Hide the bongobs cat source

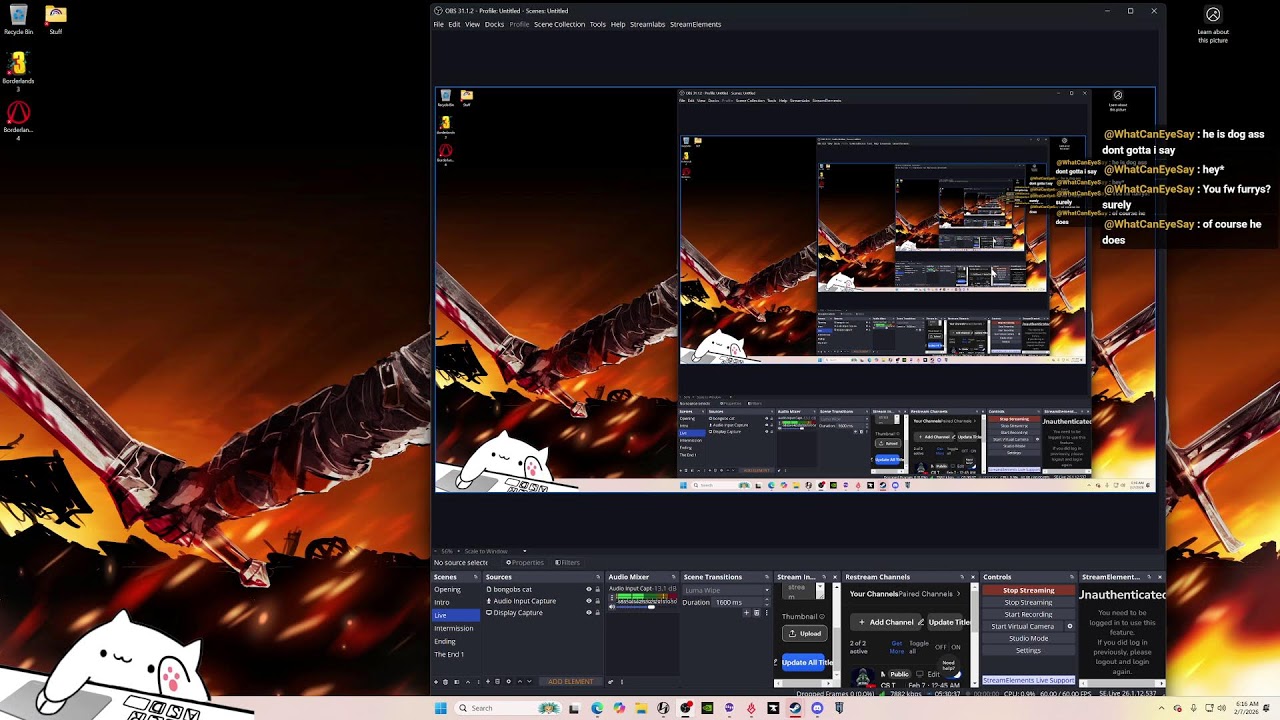click(589, 589)
